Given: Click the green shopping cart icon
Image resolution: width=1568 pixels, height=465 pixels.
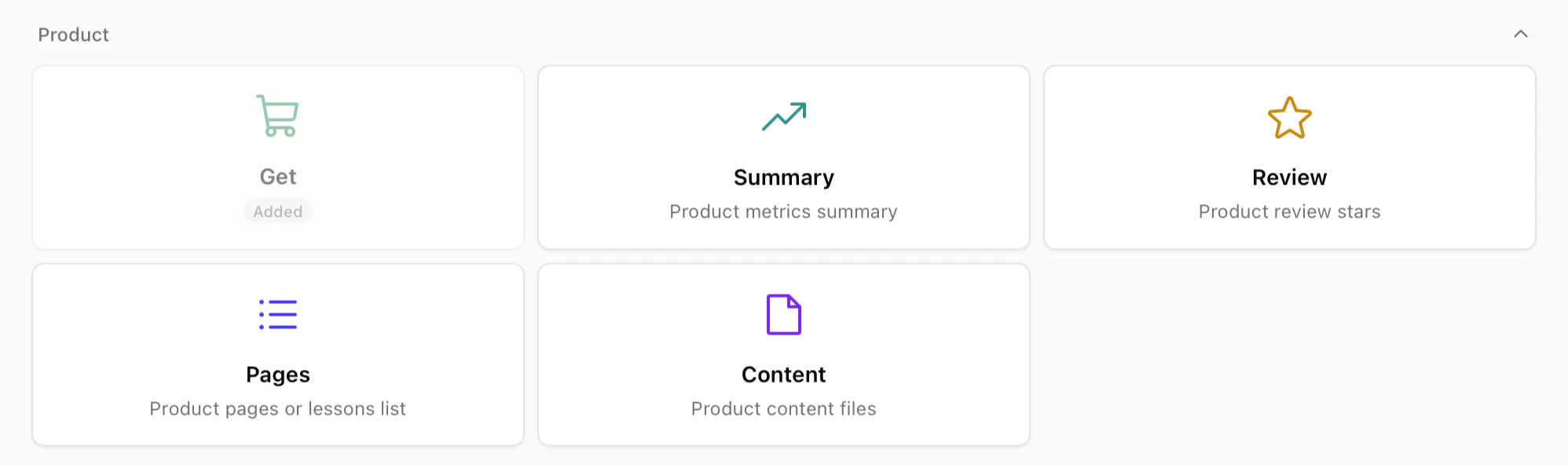Looking at the screenshot, I should click(x=277, y=116).
